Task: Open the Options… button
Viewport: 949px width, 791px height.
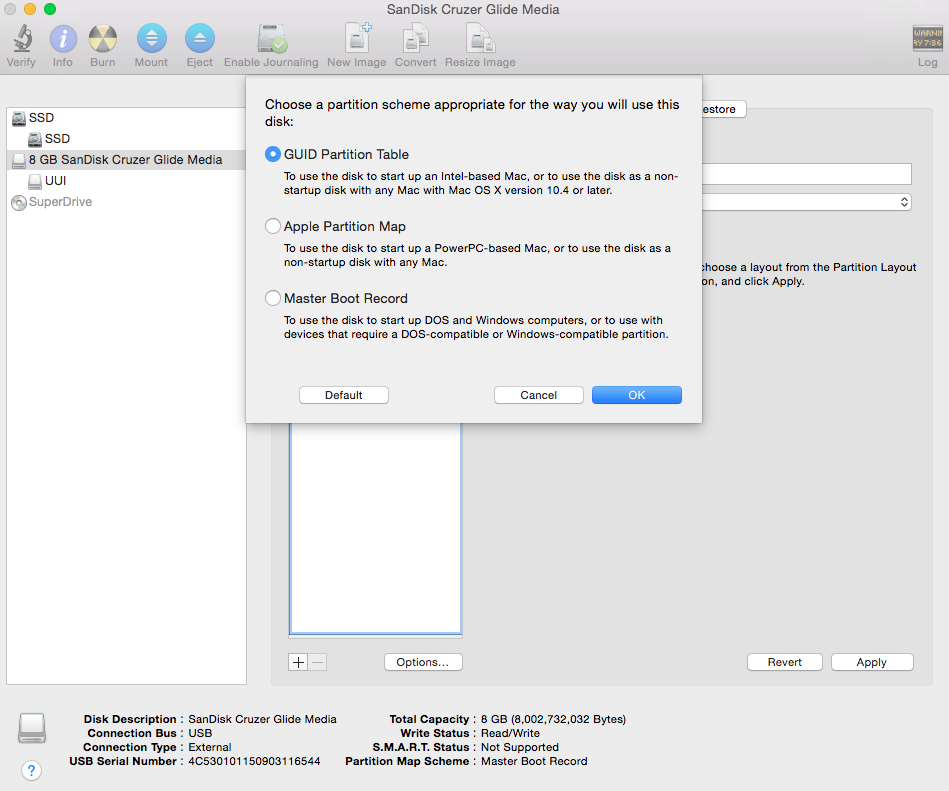Action: tap(423, 662)
